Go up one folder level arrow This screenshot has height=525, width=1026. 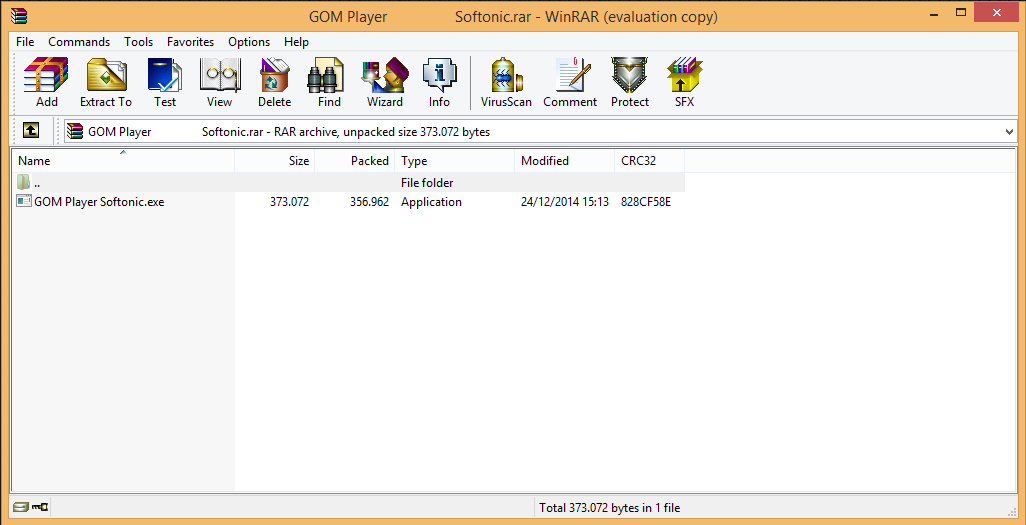coord(31,131)
